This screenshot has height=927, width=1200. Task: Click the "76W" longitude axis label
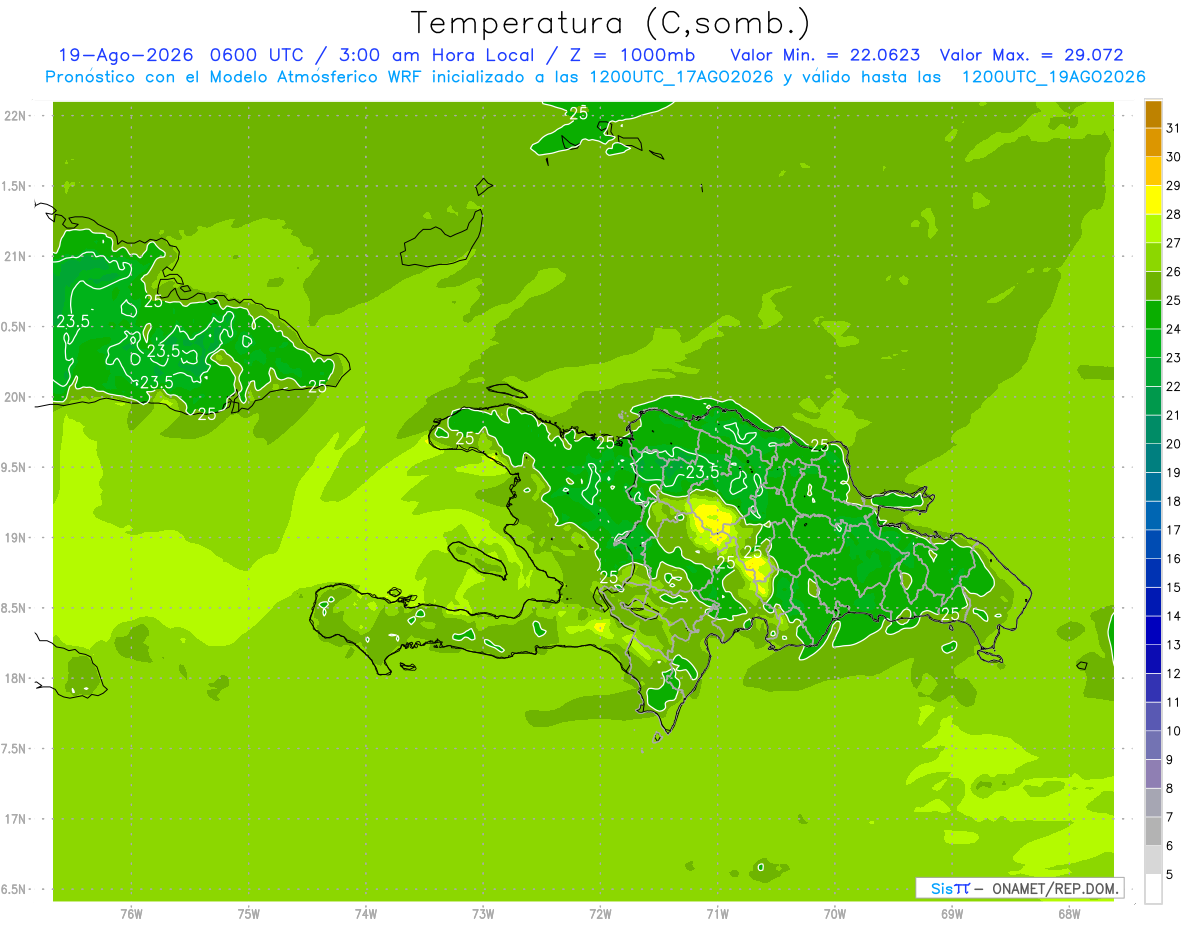click(x=131, y=914)
